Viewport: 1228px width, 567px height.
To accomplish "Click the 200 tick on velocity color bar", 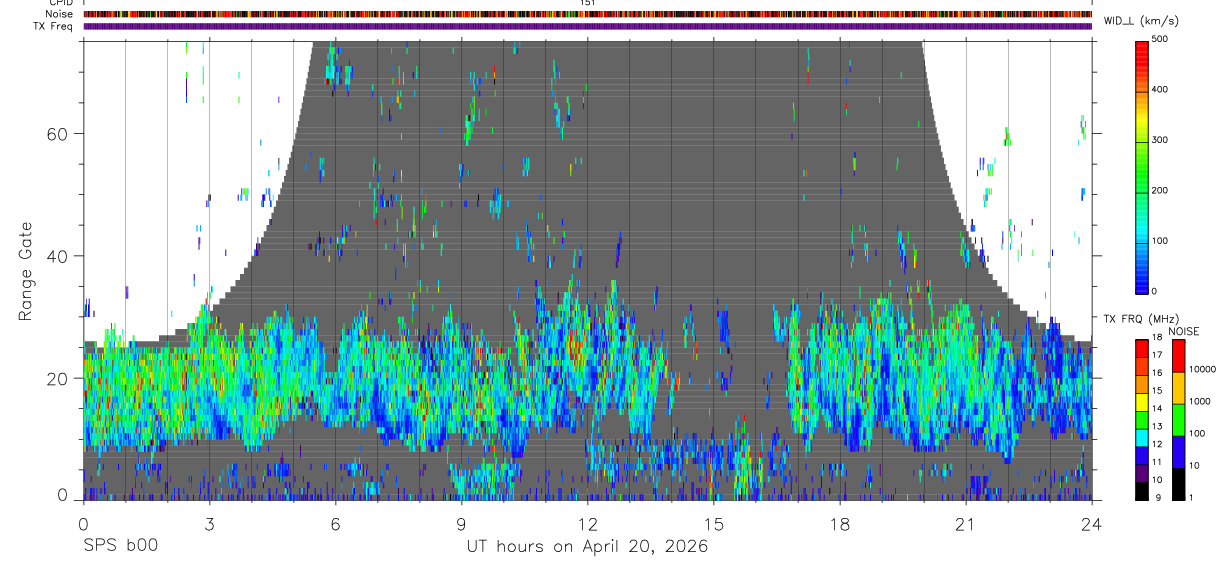I will [x=1161, y=191].
